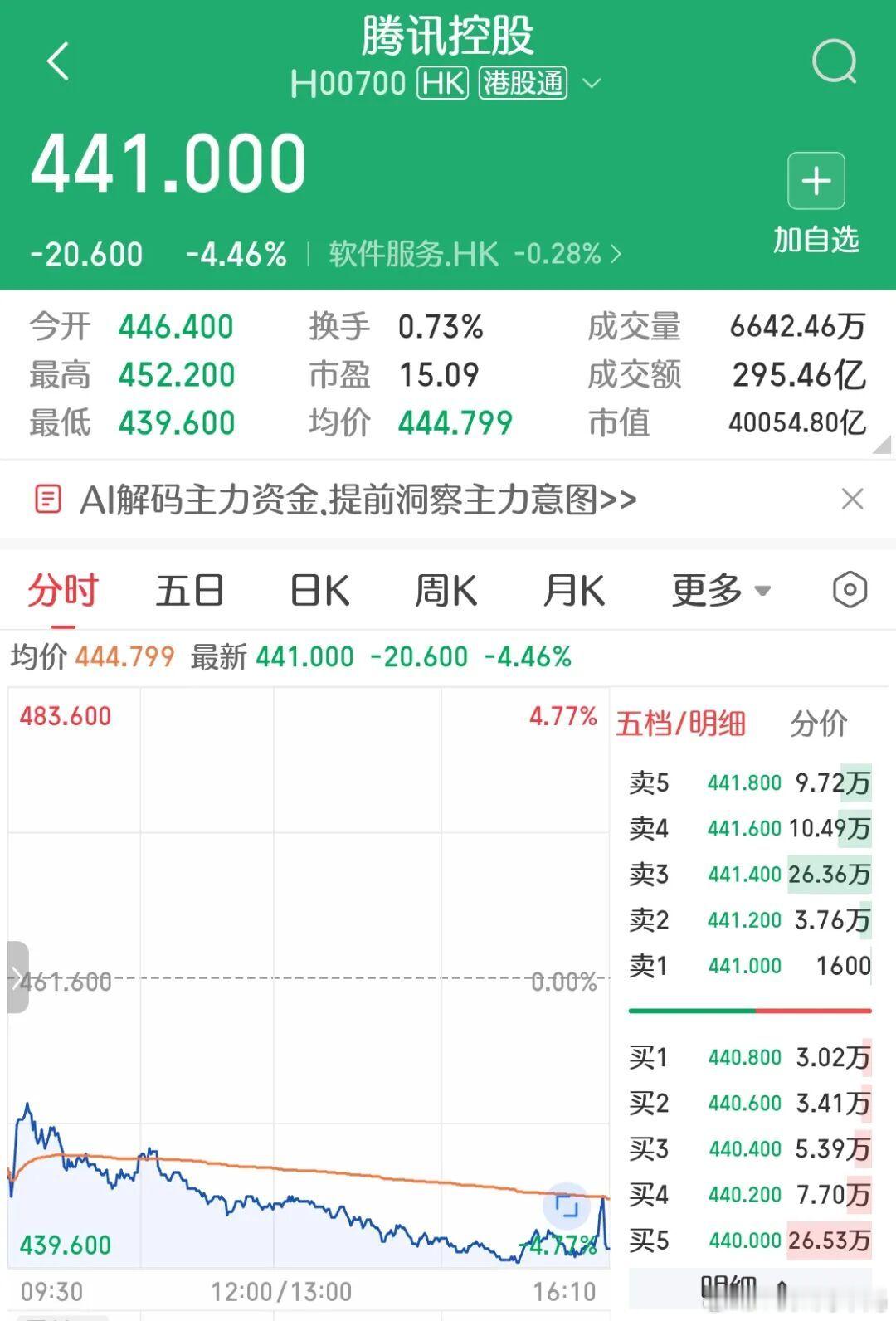896x1321 pixels.
Task: Open 软件服务.HK sector link
Action: pyautogui.click(x=475, y=253)
